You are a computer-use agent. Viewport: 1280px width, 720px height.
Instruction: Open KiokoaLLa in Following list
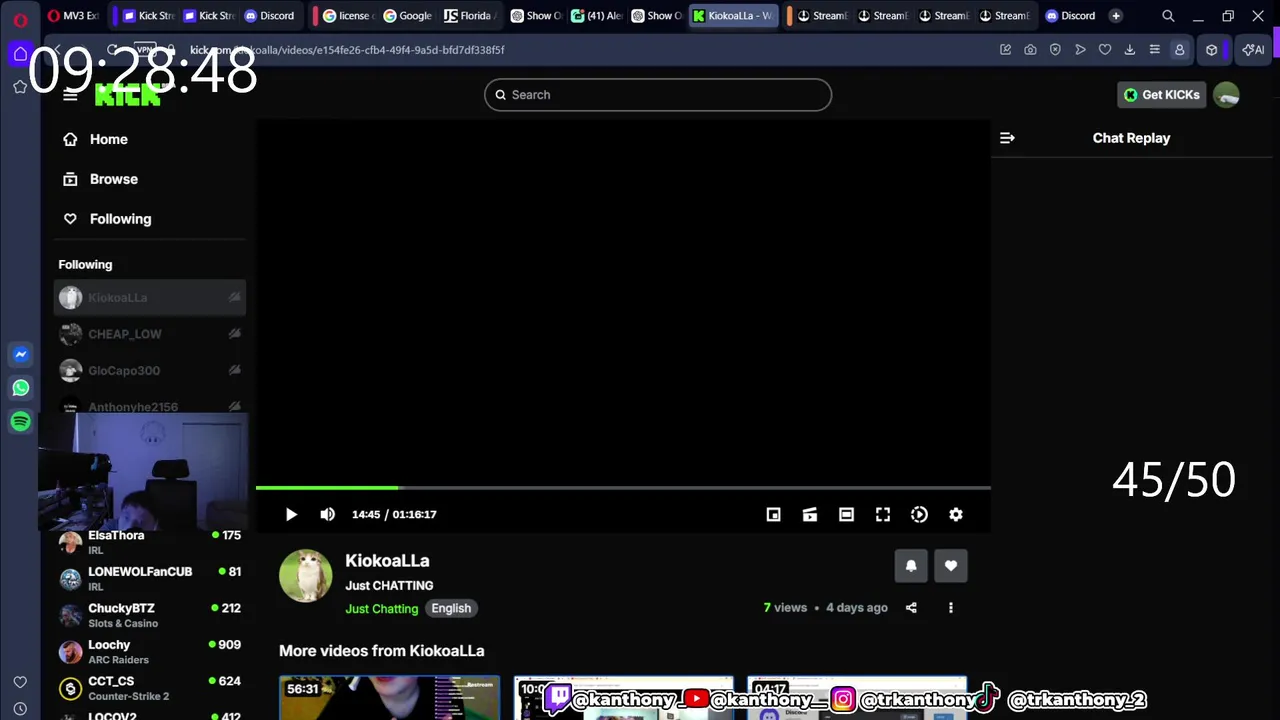point(150,297)
